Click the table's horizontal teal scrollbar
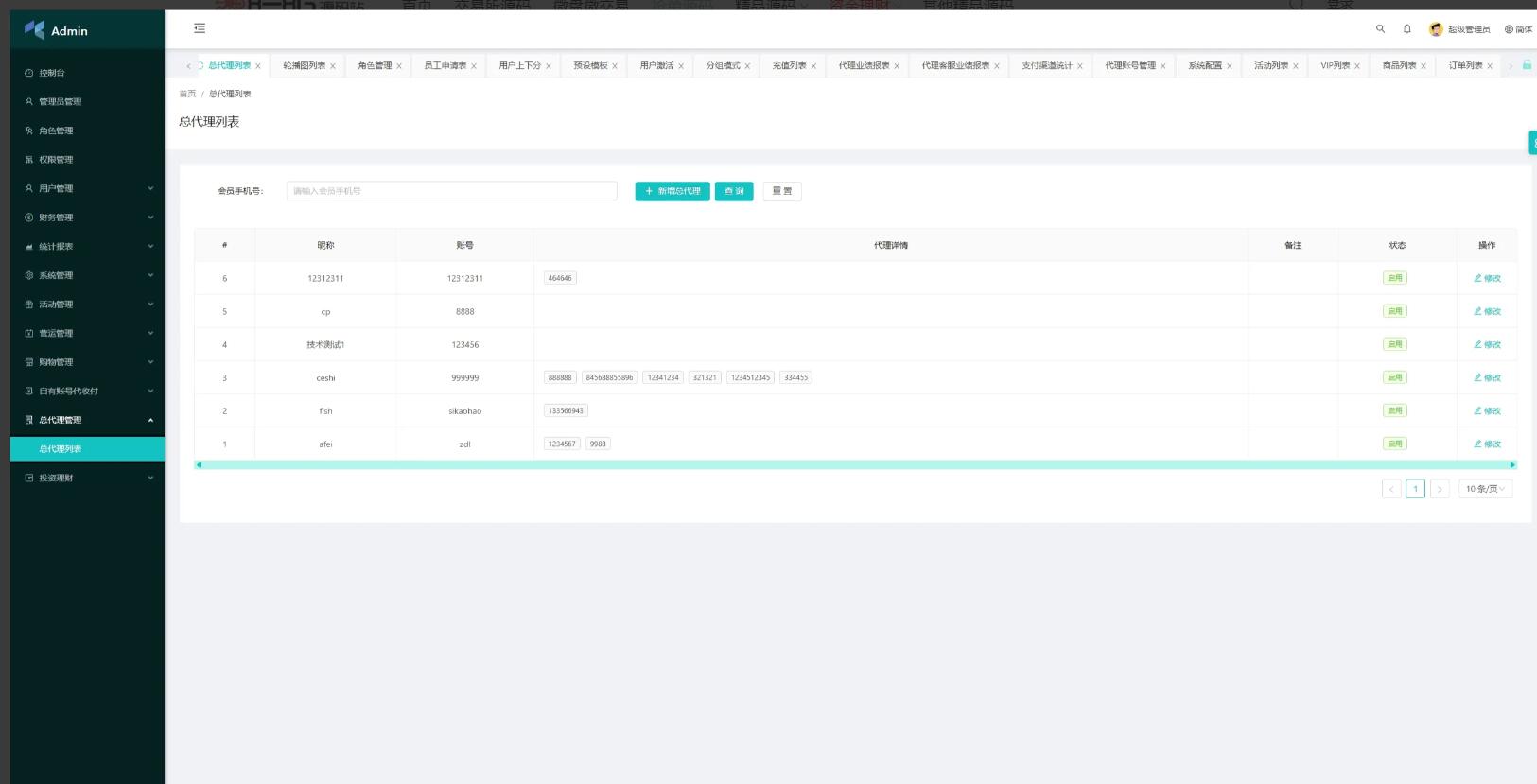The height and width of the screenshot is (784, 1537). pyautogui.click(x=855, y=464)
